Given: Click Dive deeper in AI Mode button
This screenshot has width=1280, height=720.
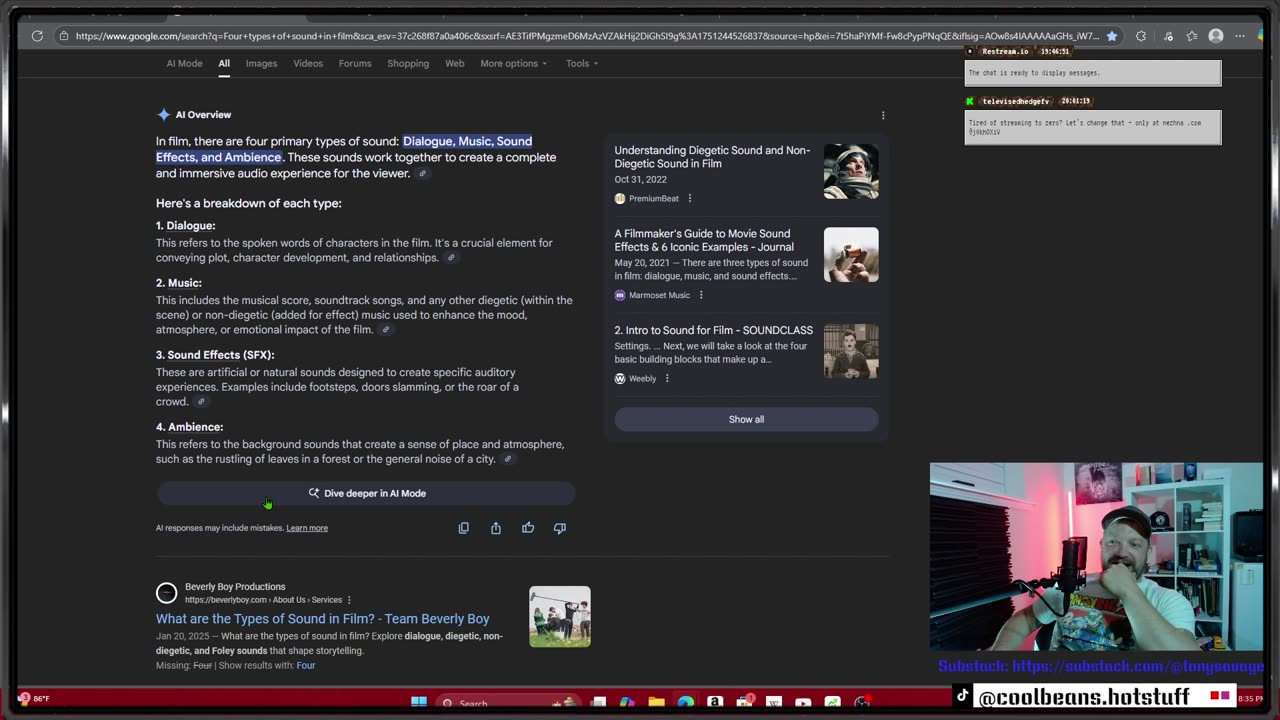Looking at the screenshot, I should click(x=366, y=493).
